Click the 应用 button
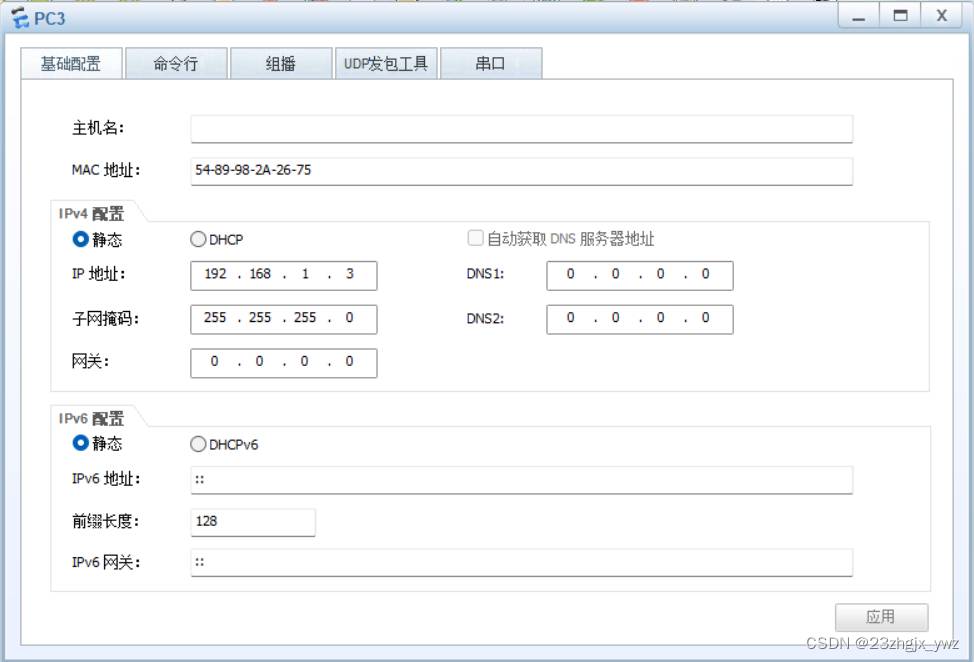The image size is (974, 662). pos(881,617)
